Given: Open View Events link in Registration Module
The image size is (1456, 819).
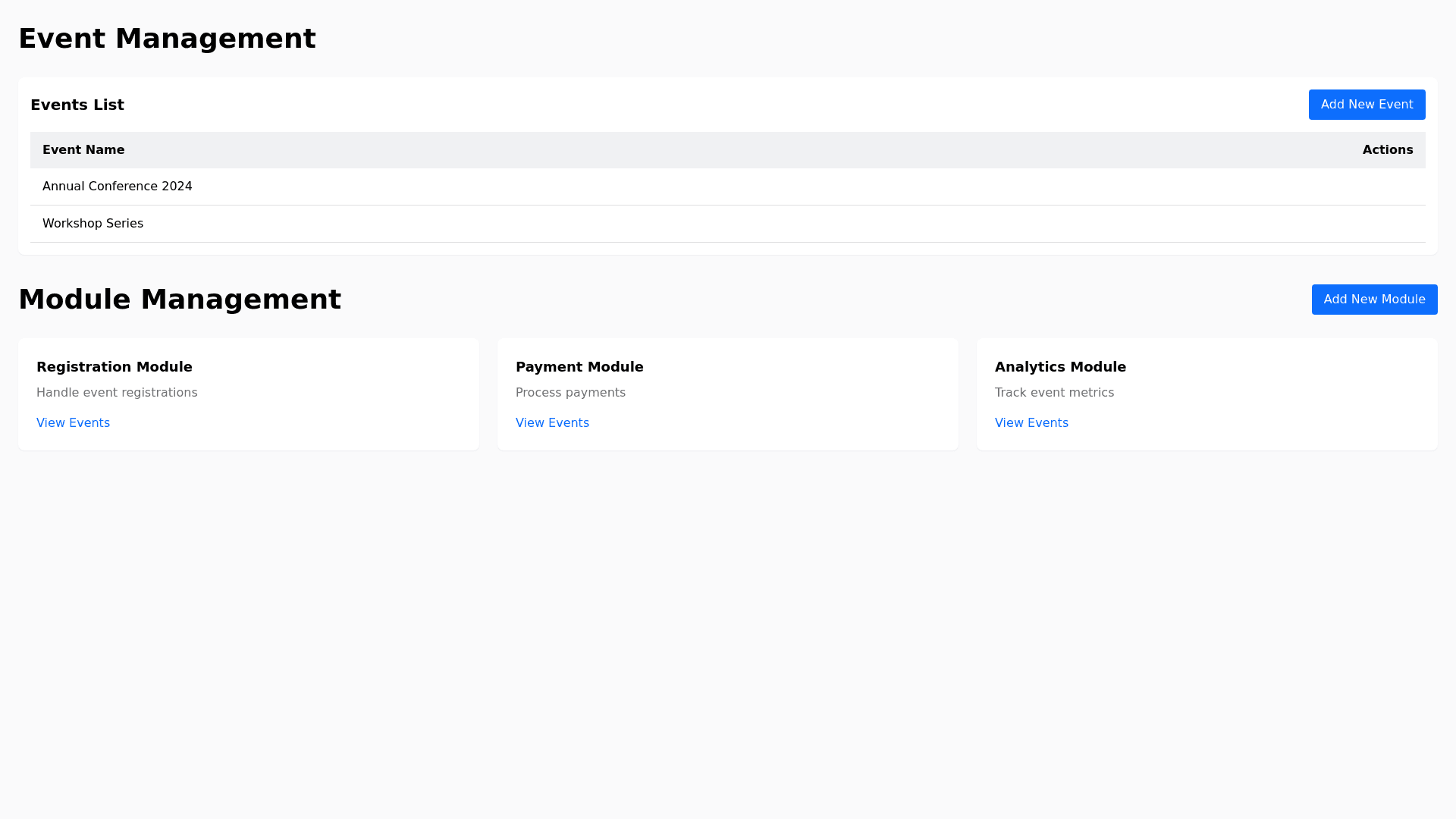Looking at the screenshot, I should click(73, 423).
